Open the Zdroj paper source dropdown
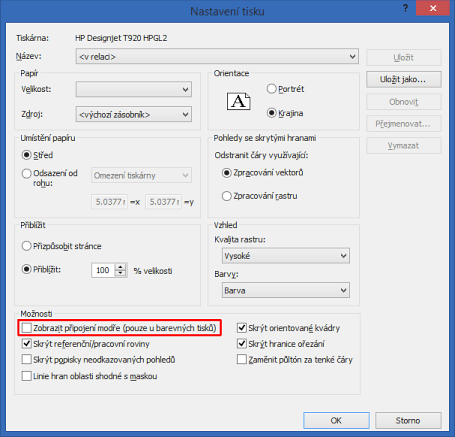455x437 pixels. coord(134,114)
